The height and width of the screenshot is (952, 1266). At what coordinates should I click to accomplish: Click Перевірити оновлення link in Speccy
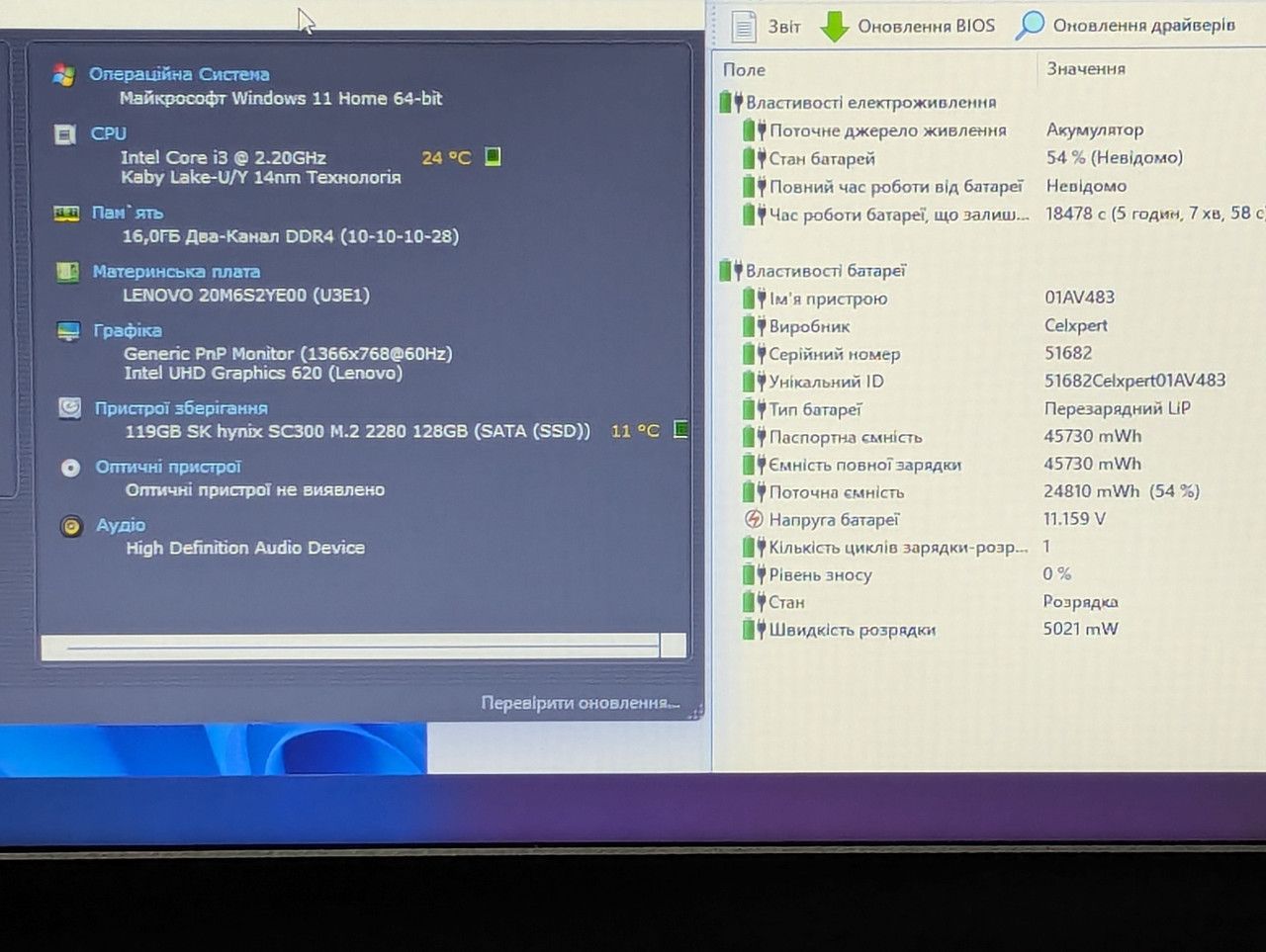pyautogui.click(x=580, y=702)
